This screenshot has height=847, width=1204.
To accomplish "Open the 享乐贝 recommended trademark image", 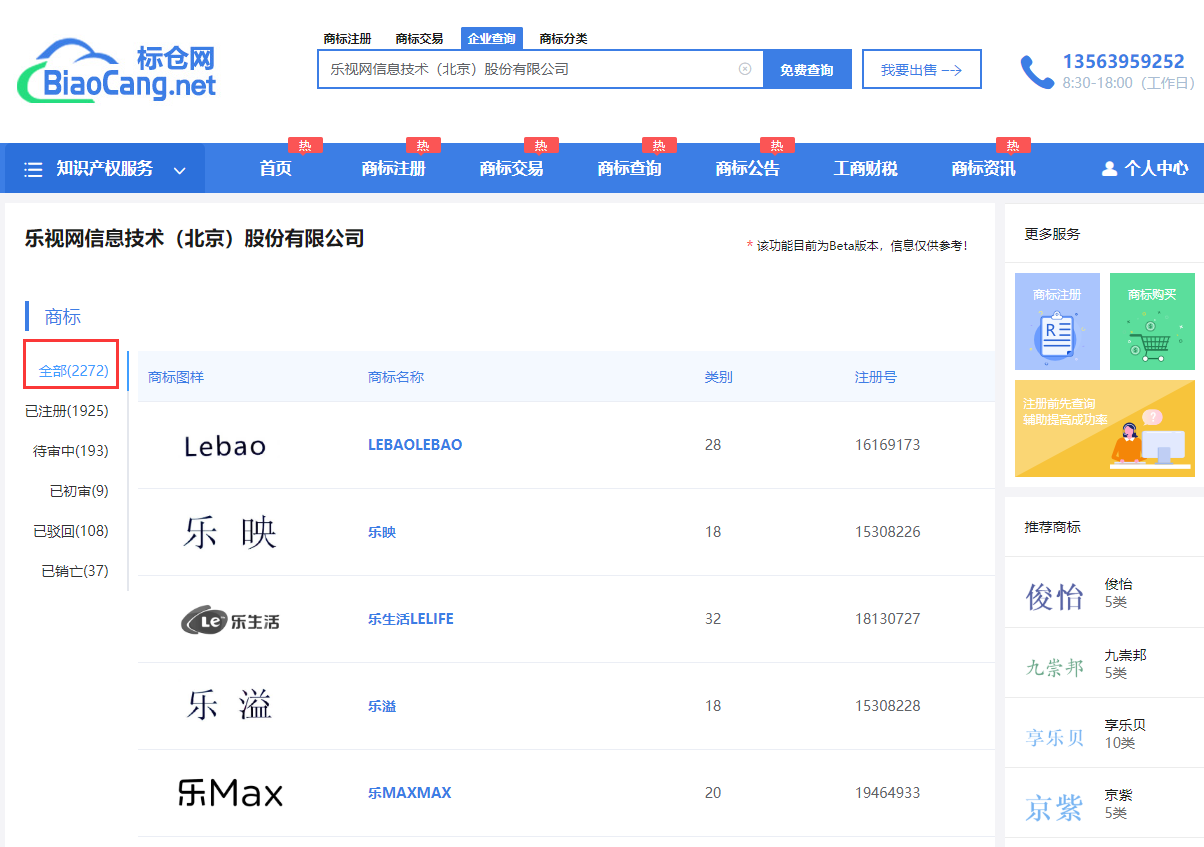I will (x=1054, y=738).
